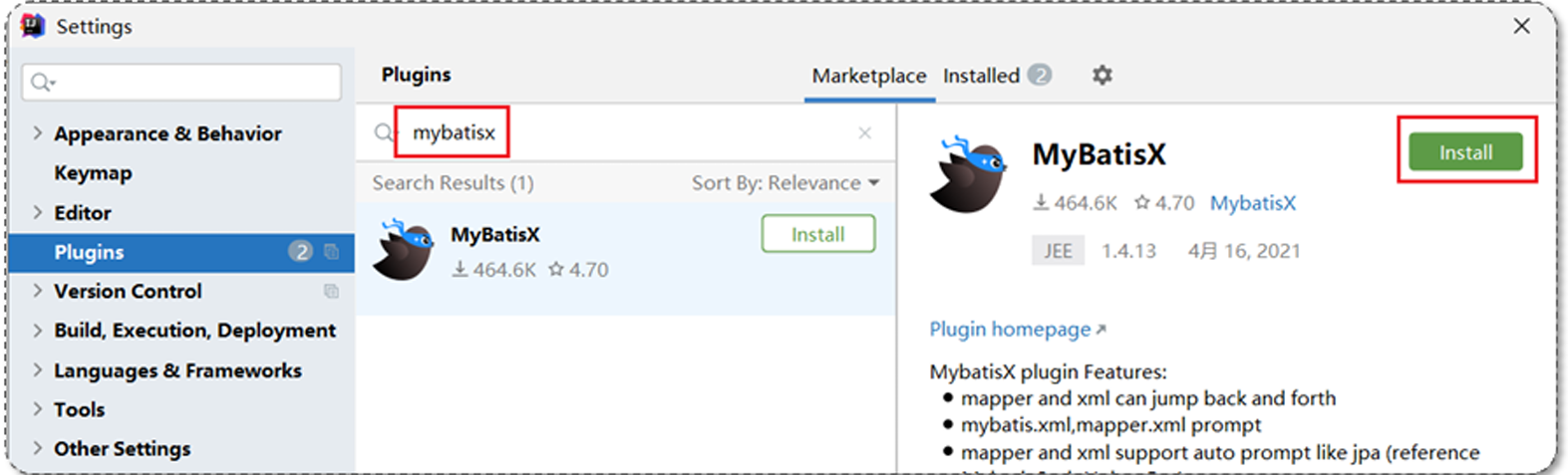This screenshot has height=475, width=1568.
Task: Click the mybatis.xml,mapper.xml prompt bullet
Action: pos(1110,425)
